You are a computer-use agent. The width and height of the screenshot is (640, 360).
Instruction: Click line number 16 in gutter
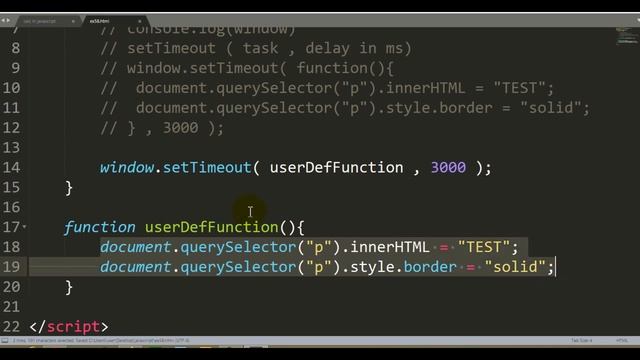11,207
